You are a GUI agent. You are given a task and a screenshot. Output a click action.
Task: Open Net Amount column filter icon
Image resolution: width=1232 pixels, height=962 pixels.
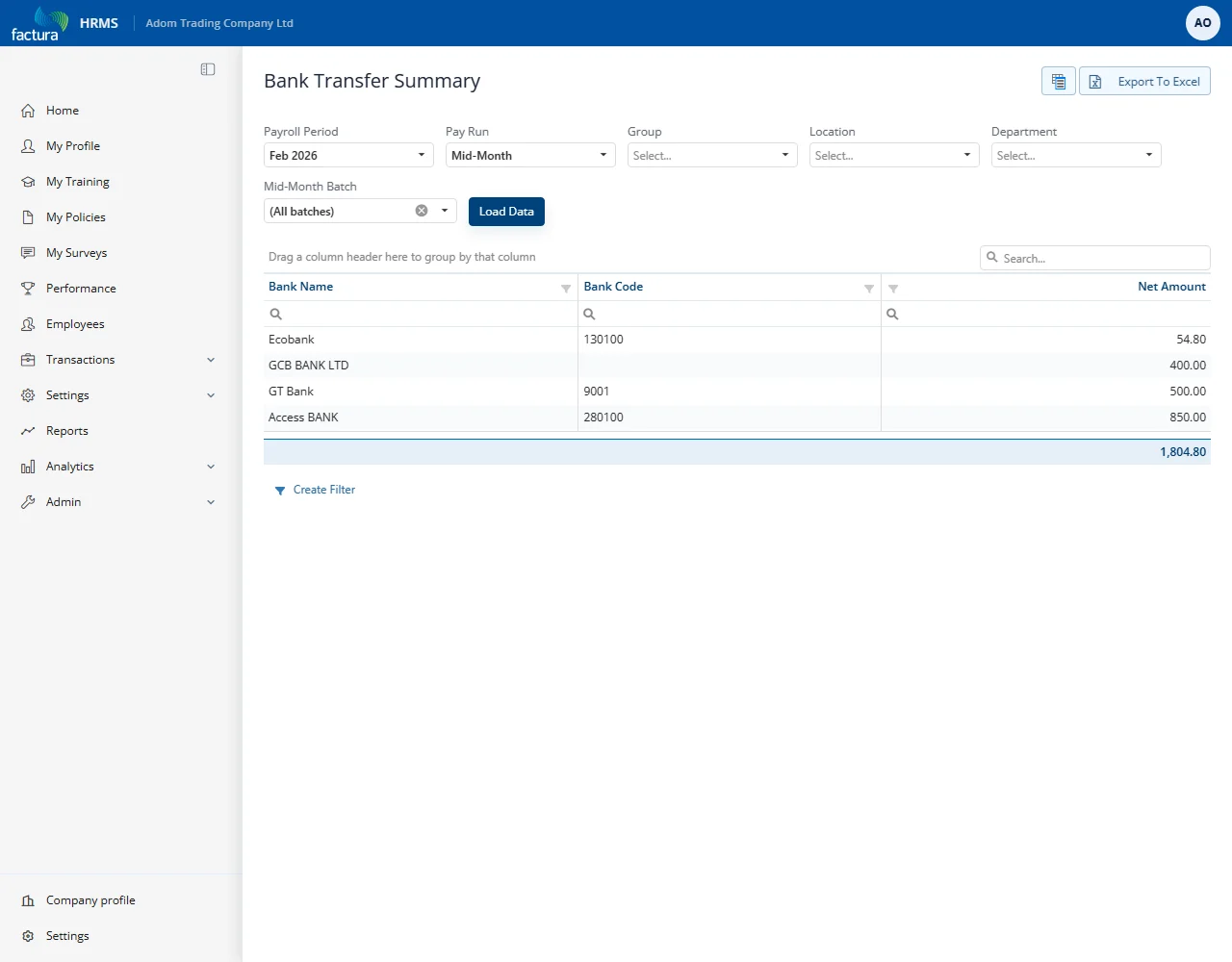(893, 289)
